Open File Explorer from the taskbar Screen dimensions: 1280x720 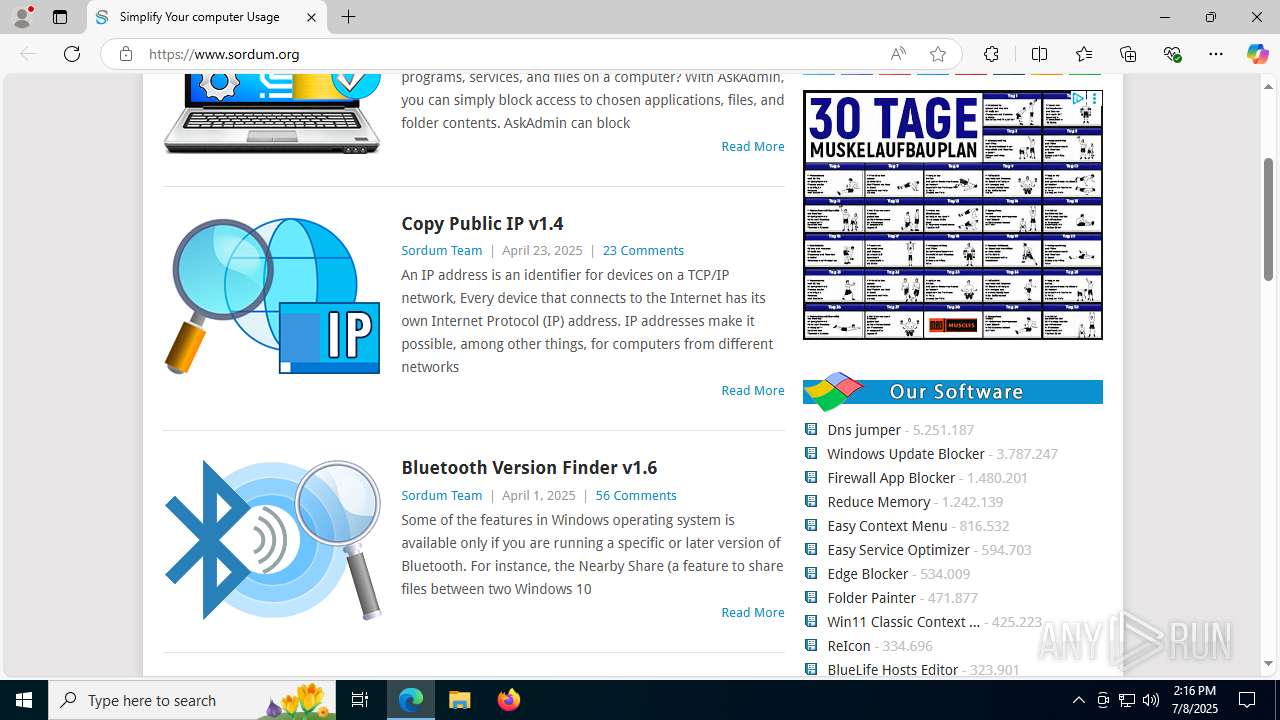tap(459, 700)
